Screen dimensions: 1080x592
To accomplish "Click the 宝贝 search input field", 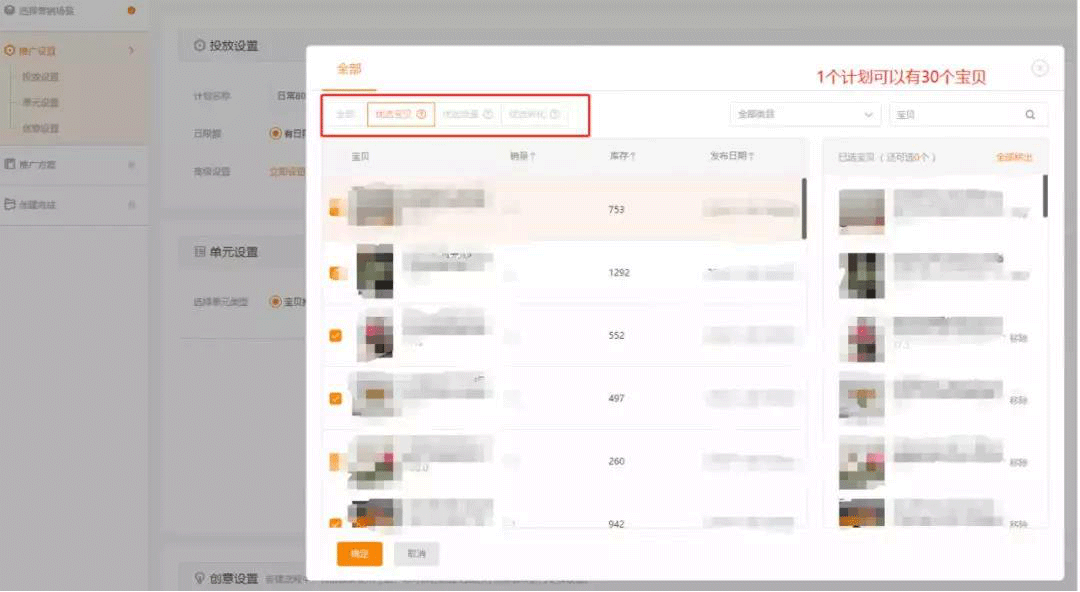I will (954, 115).
